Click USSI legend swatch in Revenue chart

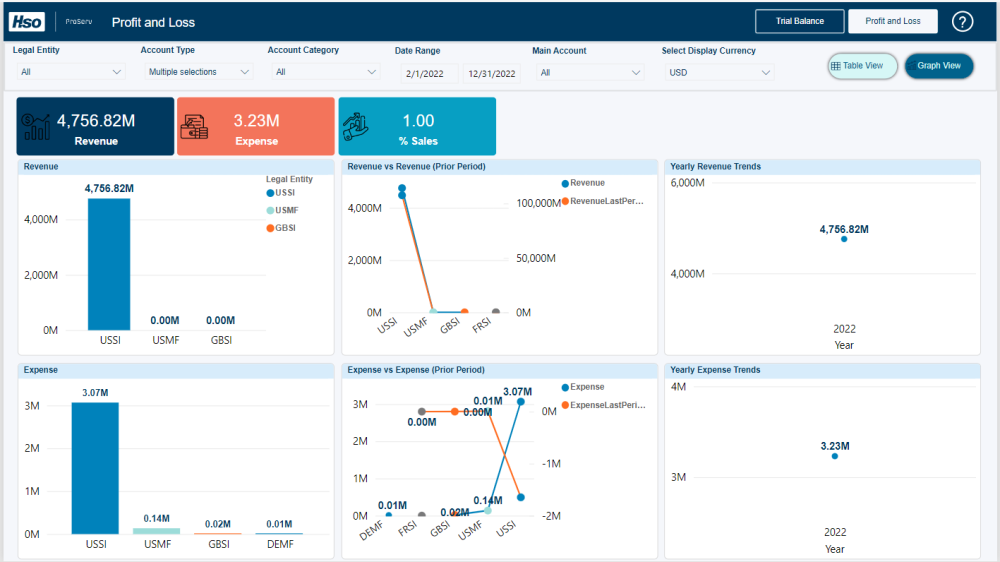pos(270,193)
